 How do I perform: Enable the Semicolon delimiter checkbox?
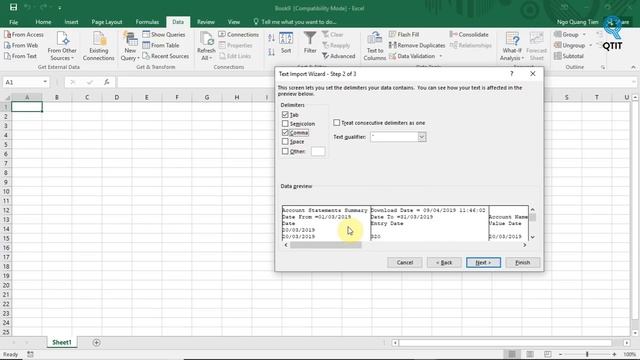(285, 123)
